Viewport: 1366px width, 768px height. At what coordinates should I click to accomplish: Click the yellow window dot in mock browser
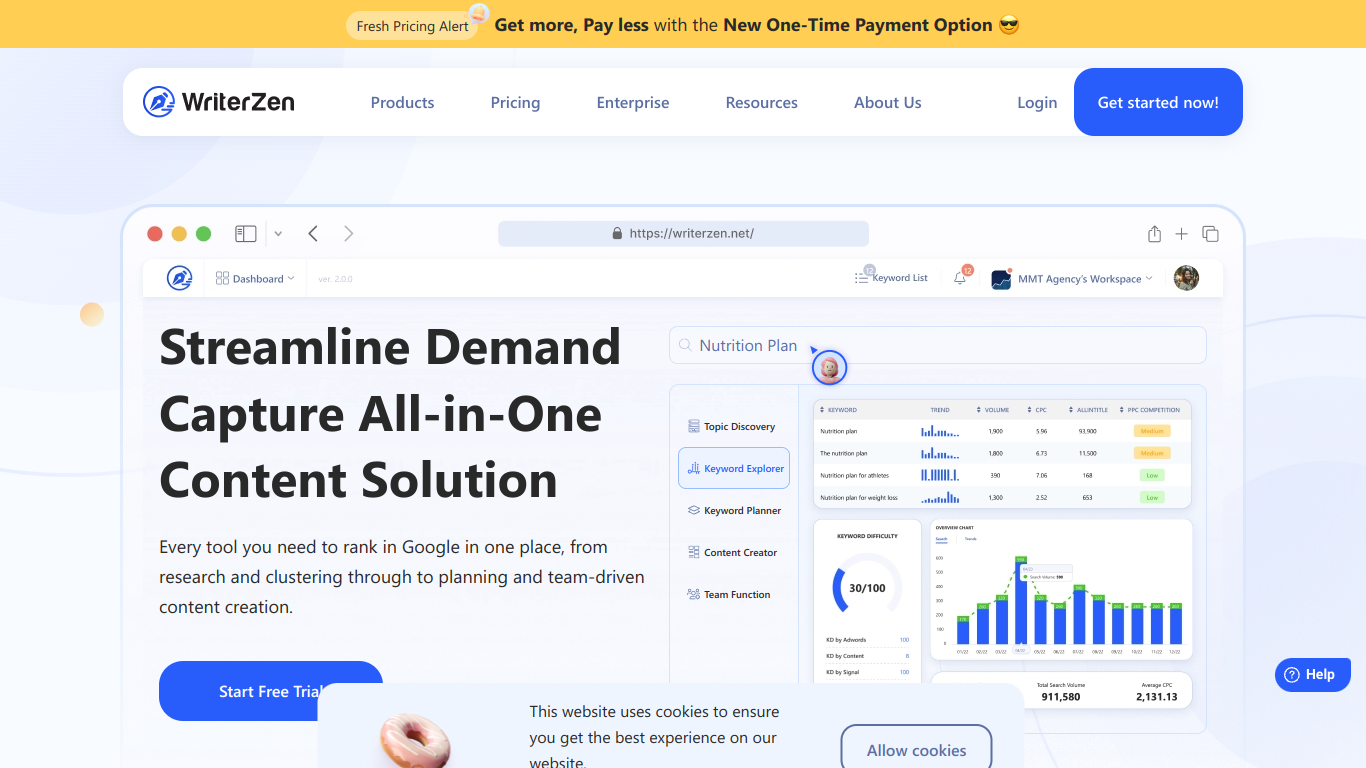pos(179,234)
